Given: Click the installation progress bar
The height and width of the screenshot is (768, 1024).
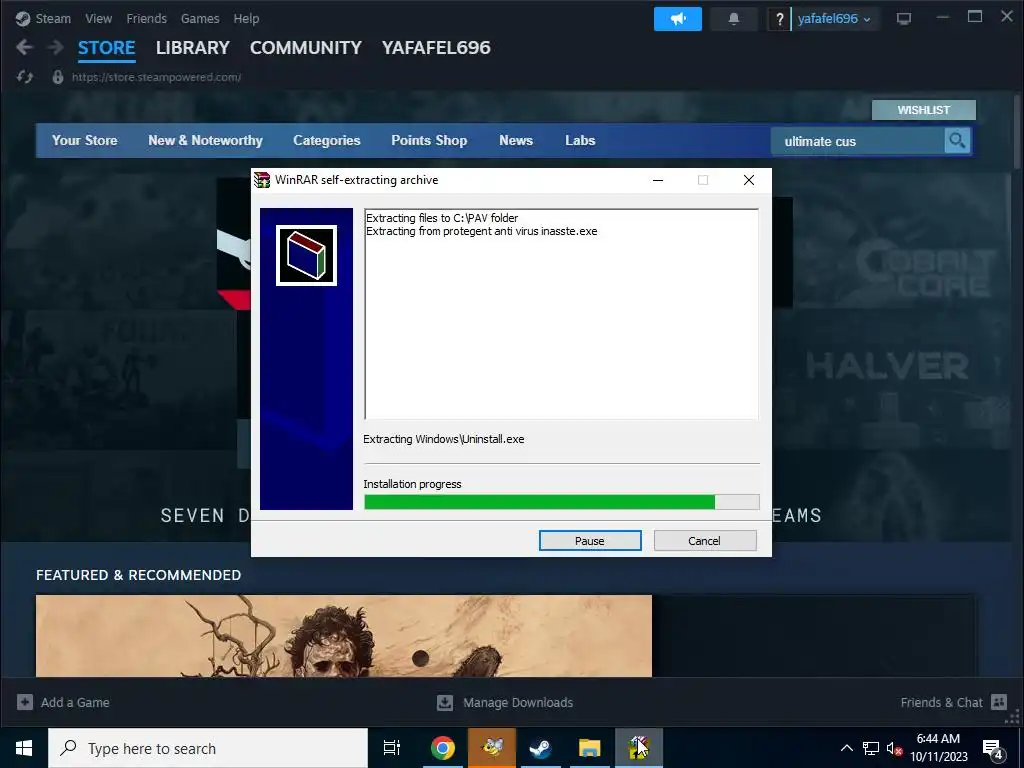Looking at the screenshot, I should 562,502.
